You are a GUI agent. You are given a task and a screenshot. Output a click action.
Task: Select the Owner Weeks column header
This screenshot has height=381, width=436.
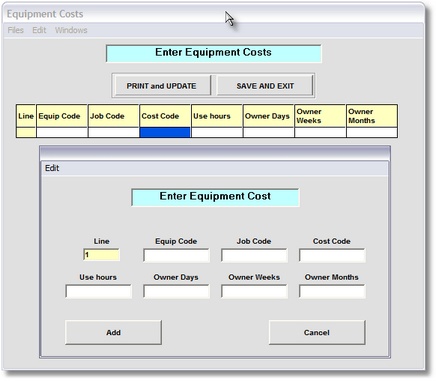tap(320, 116)
